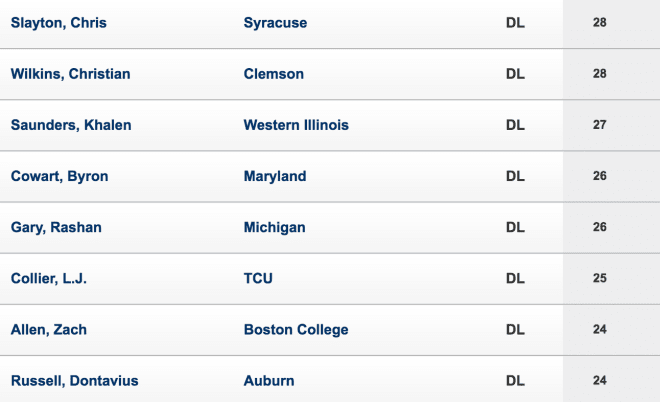Click the Michigan school link
The width and height of the screenshot is (660, 402).
point(274,227)
